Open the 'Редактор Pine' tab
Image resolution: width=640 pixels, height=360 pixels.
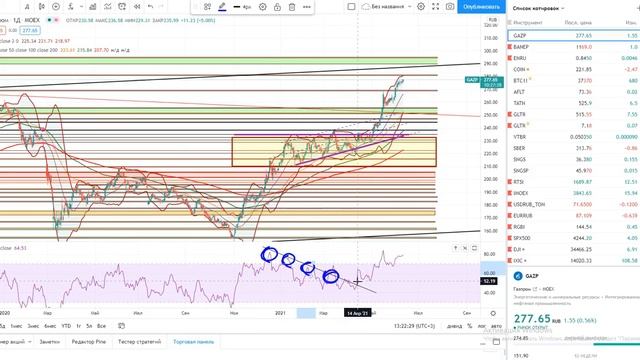[x=89, y=342]
